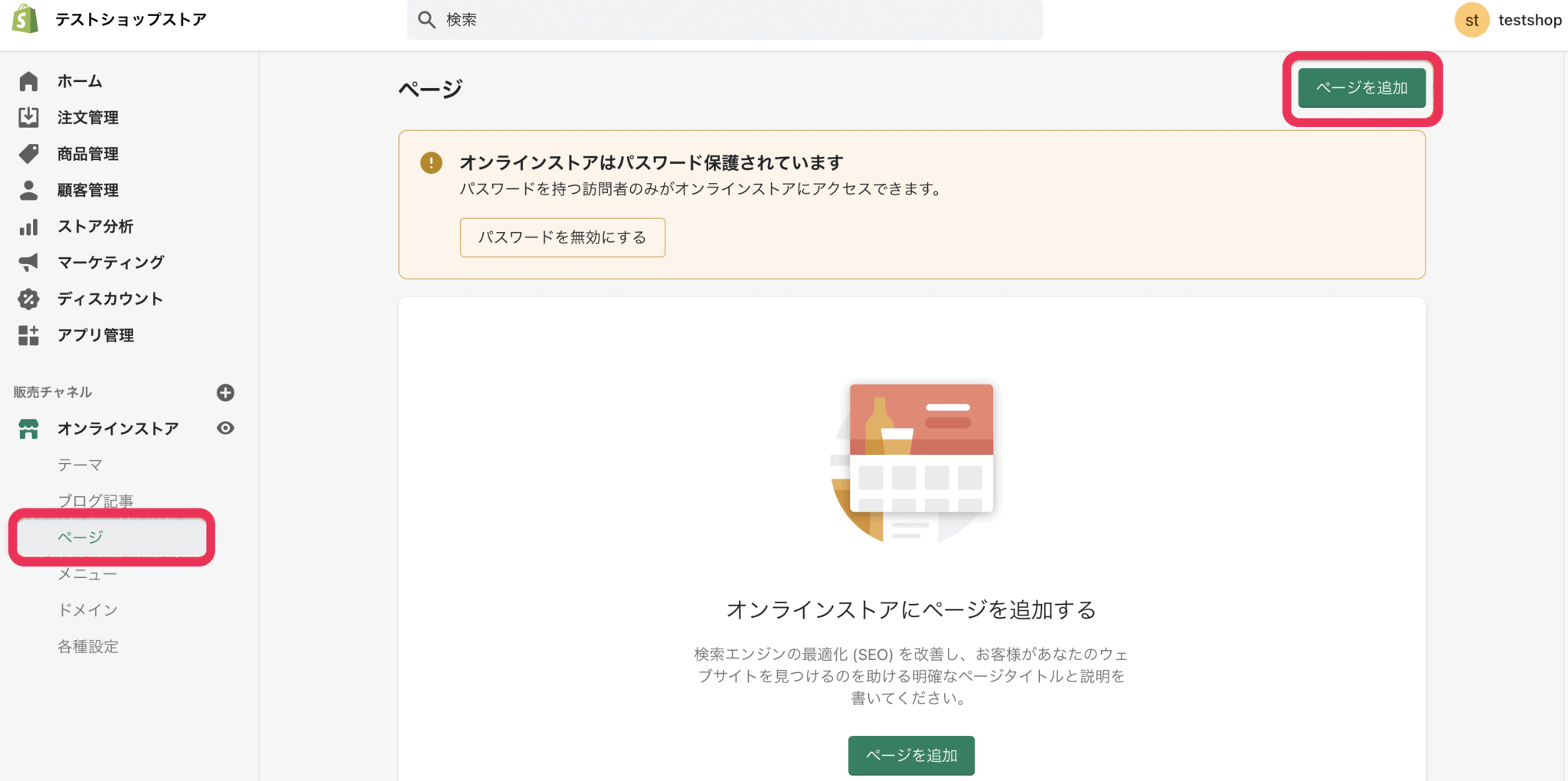Click the 顧客管理 customer icon
The width and height of the screenshot is (1568, 781).
(28, 190)
